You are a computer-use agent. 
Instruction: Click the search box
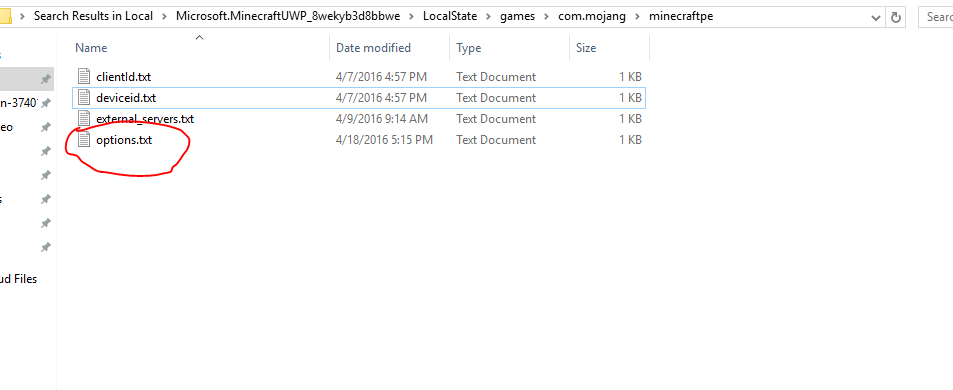click(936, 17)
